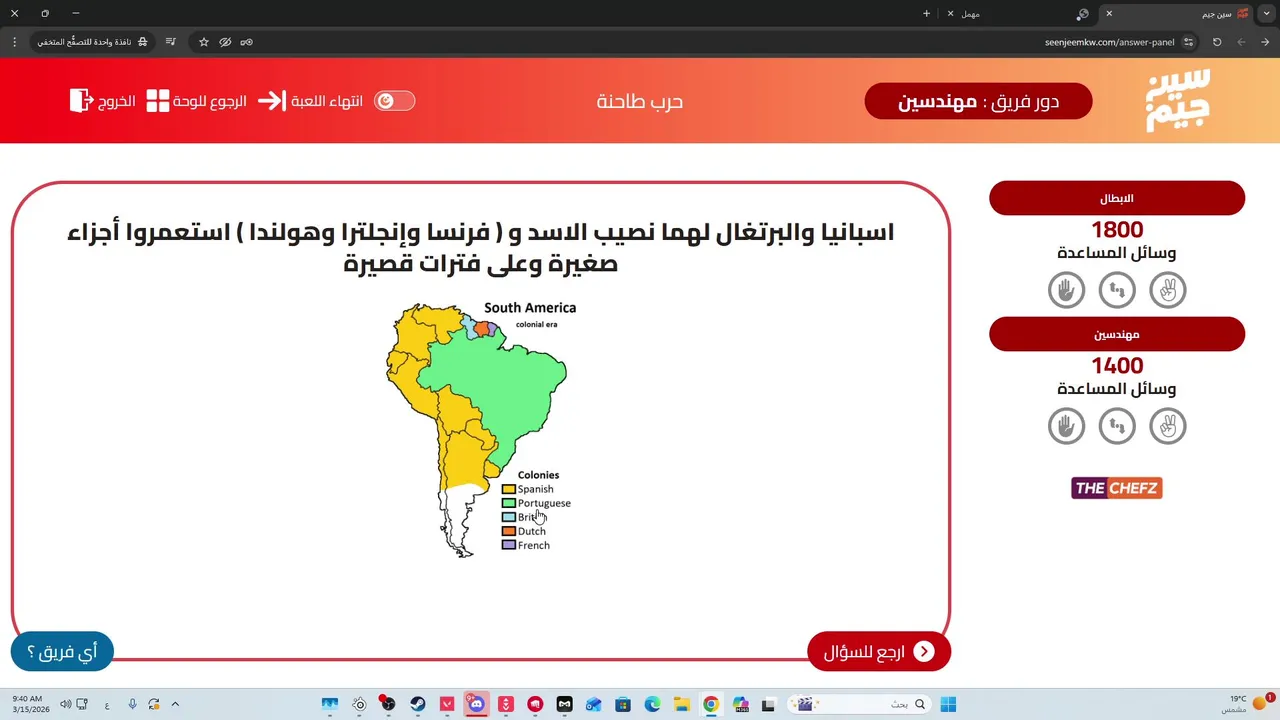Click the raised hand lifeline for مهندسين team
1280x720 pixels.
pos(1066,426)
